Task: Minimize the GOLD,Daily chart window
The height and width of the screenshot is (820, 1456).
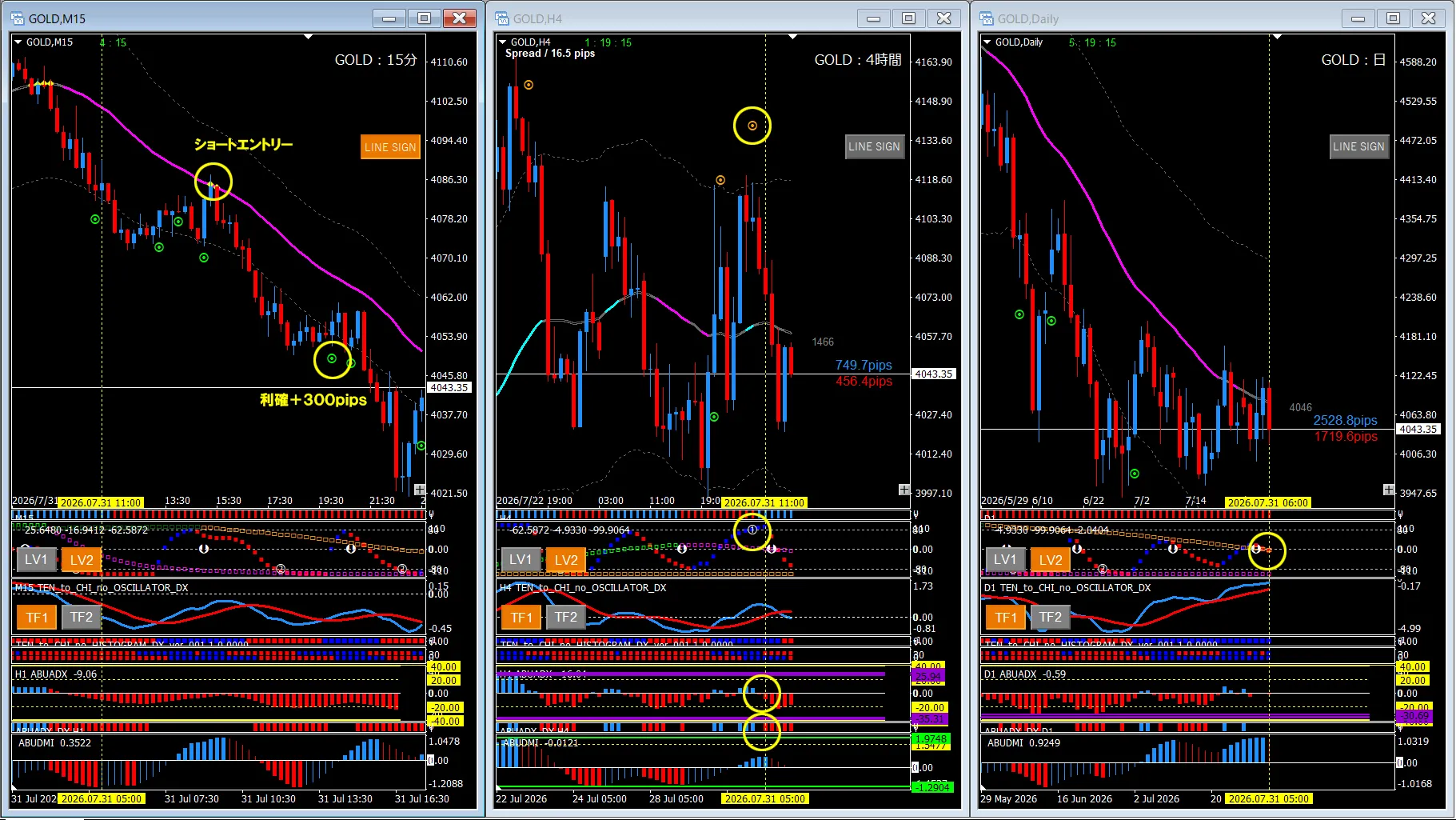Action: pyautogui.click(x=1358, y=18)
